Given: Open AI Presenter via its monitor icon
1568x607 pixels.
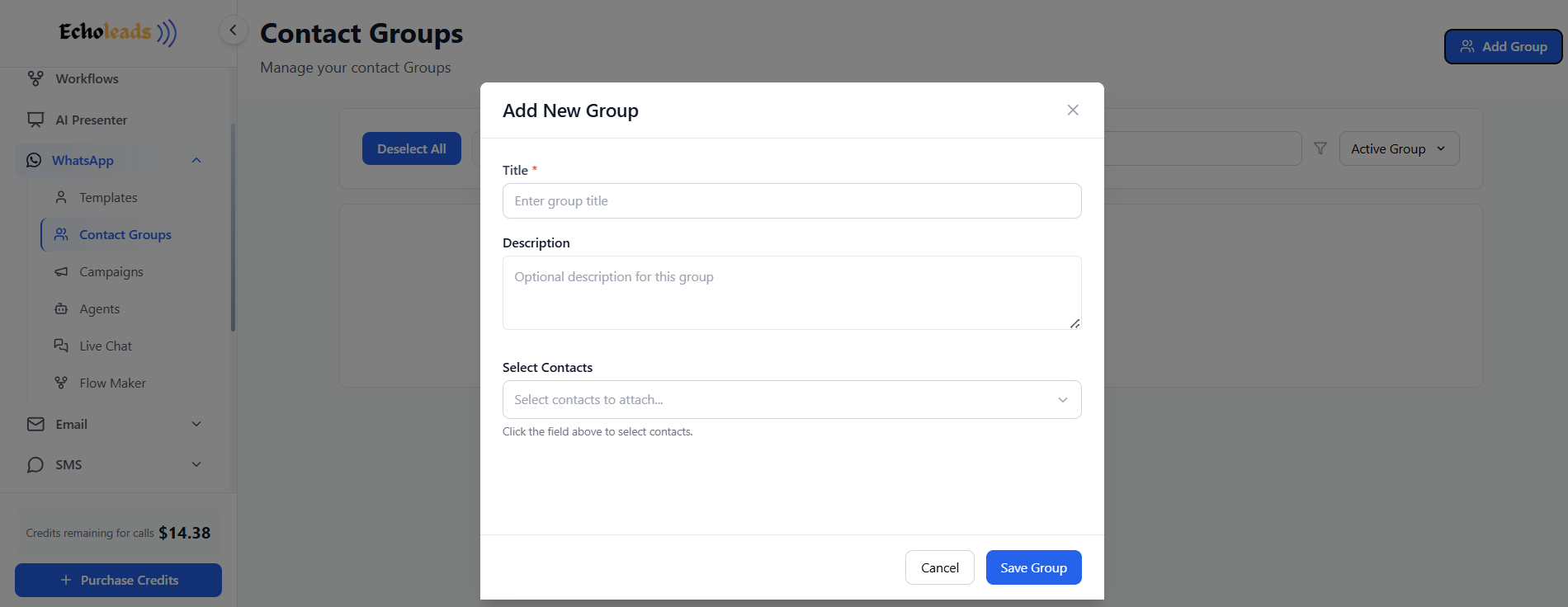Looking at the screenshot, I should (x=35, y=120).
